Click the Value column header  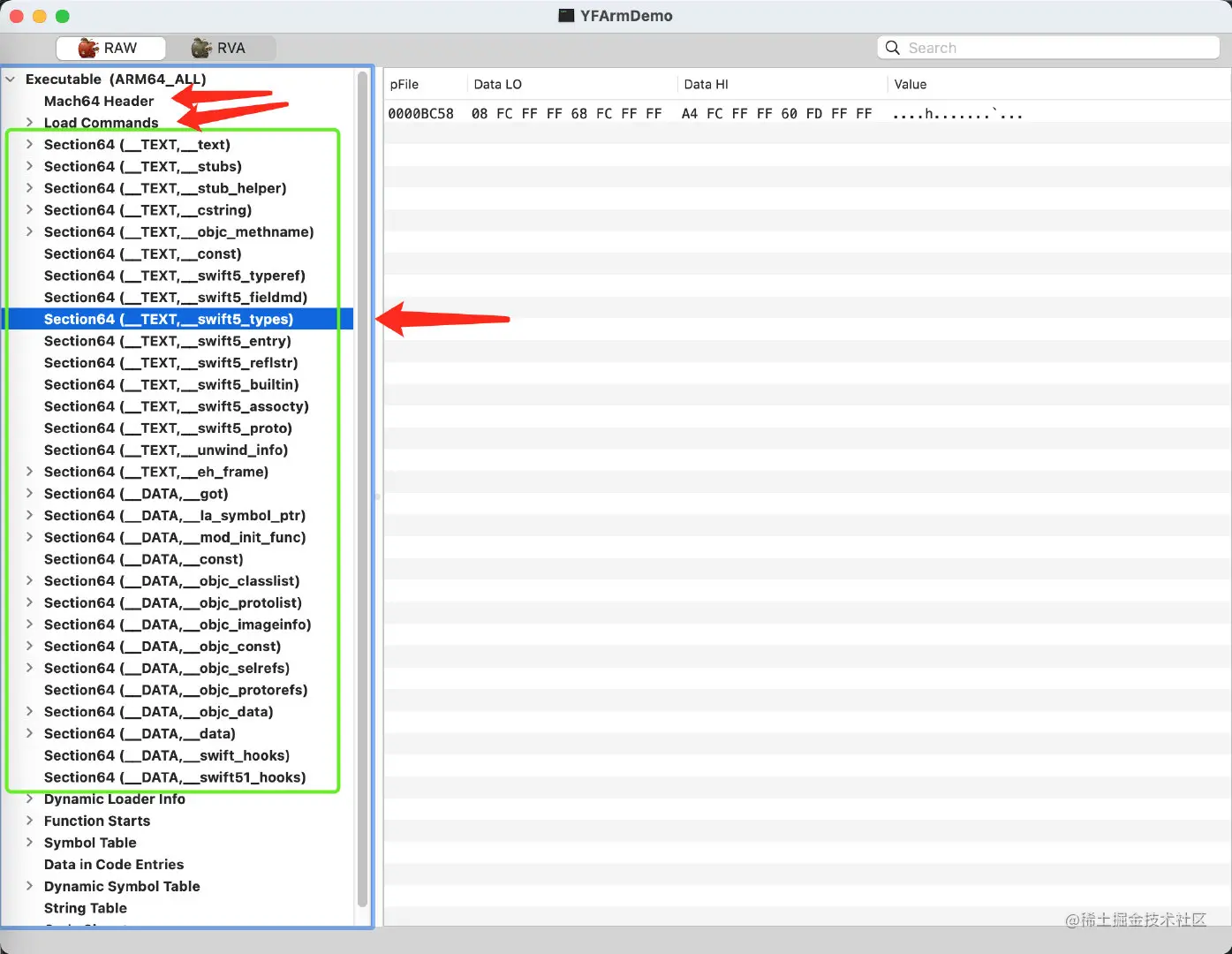click(1059, 85)
